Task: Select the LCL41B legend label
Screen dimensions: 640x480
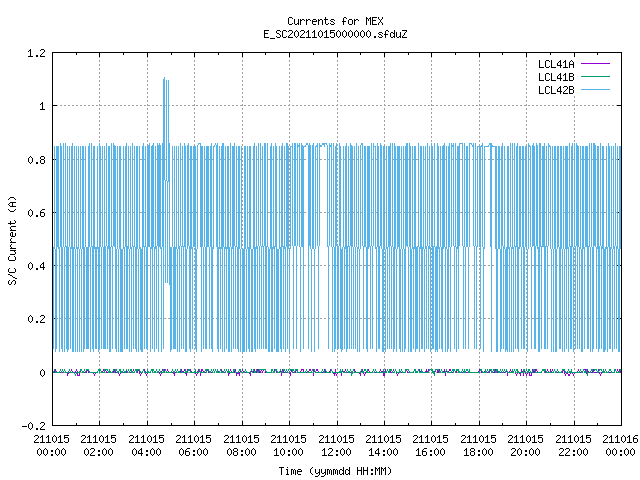Action: pos(556,77)
